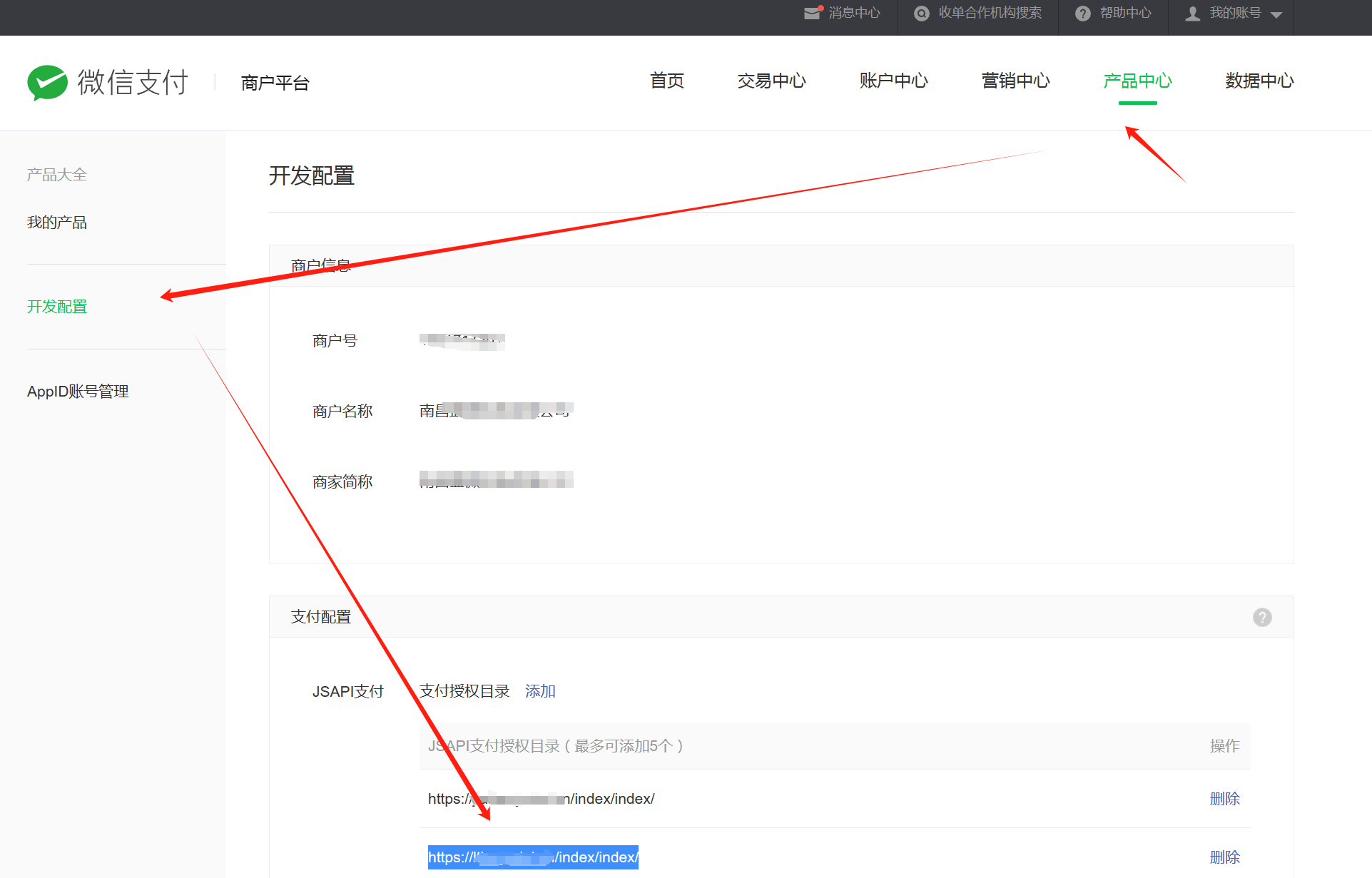Select 我的产品 in the sidebar
The image size is (1372, 878).
[x=57, y=223]
